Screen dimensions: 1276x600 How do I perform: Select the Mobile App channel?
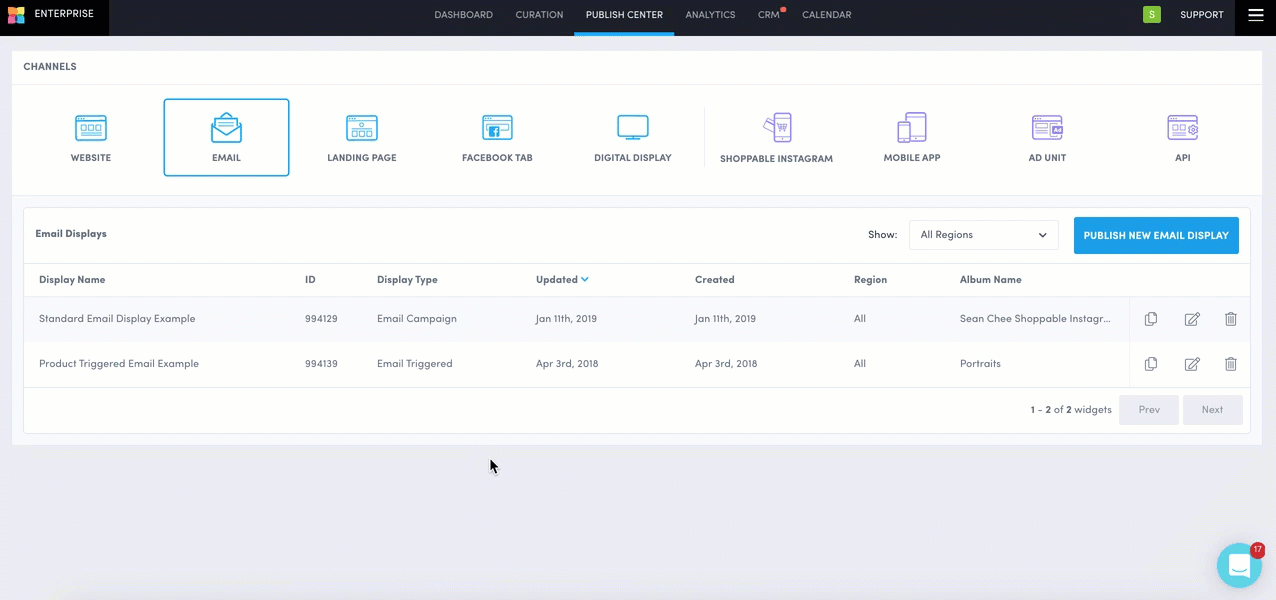(x=911, y=137)
